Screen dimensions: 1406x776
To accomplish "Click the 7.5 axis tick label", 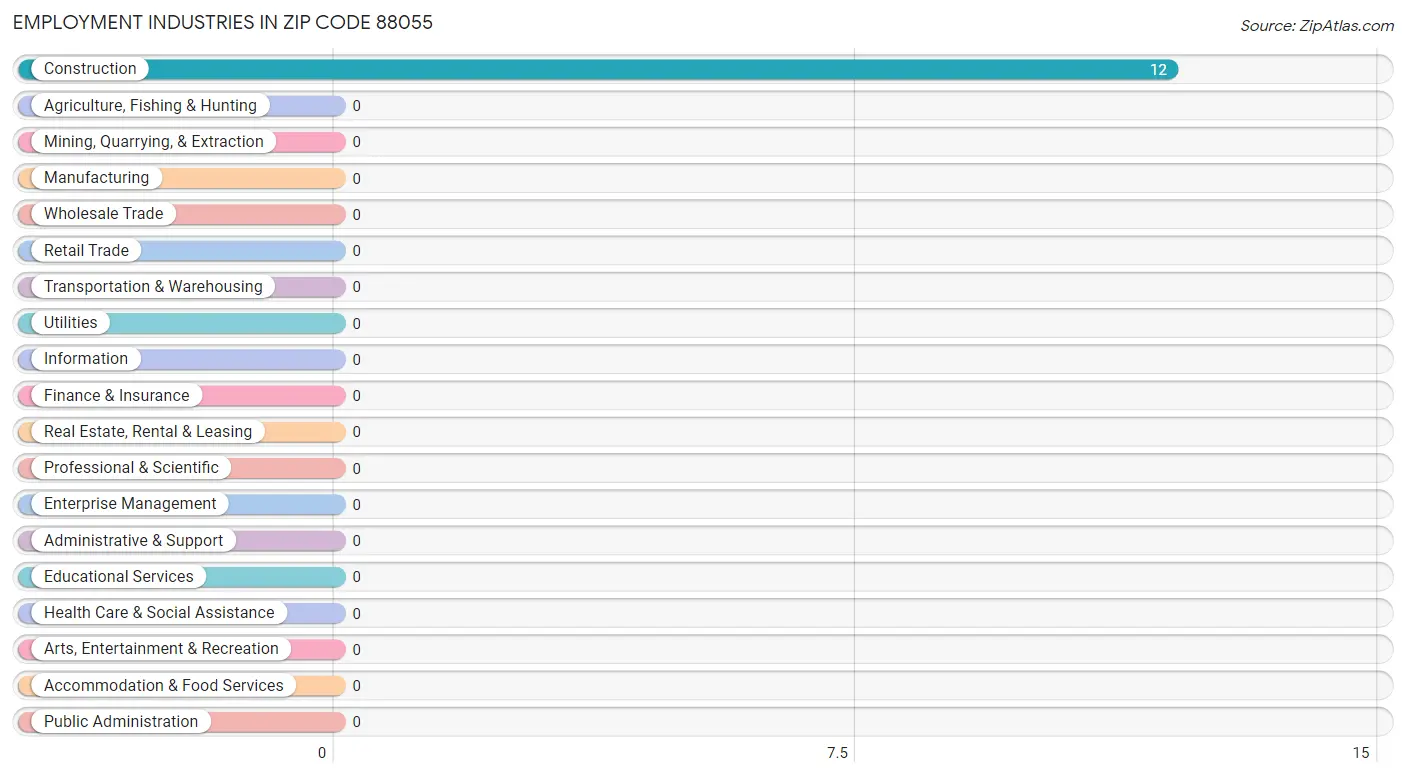I will click(x=837, y=753).
